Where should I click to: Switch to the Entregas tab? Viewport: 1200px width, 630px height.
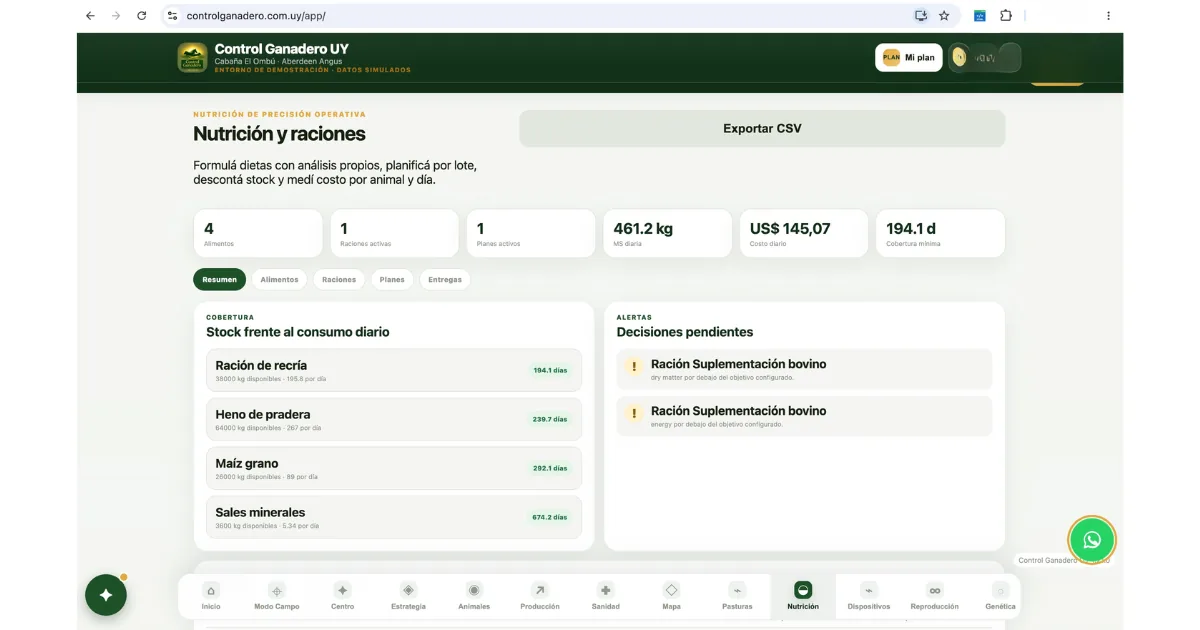point(445,280)
